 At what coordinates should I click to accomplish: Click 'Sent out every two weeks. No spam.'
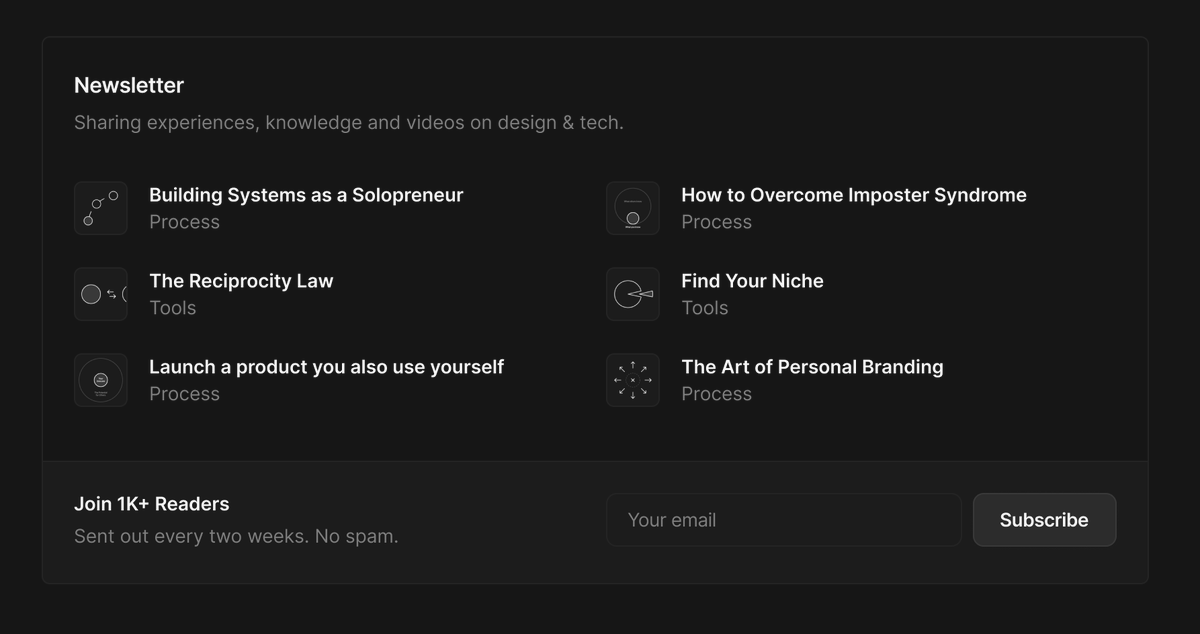236,536
